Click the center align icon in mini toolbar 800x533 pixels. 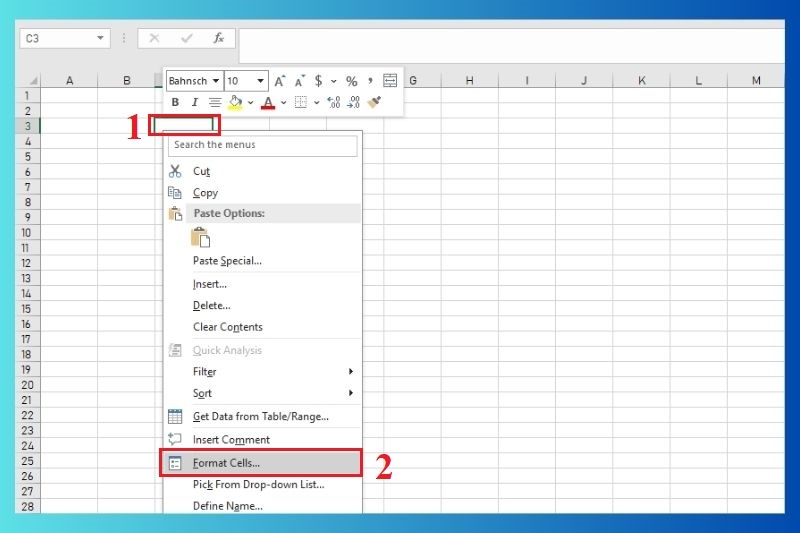click(215, 102)
